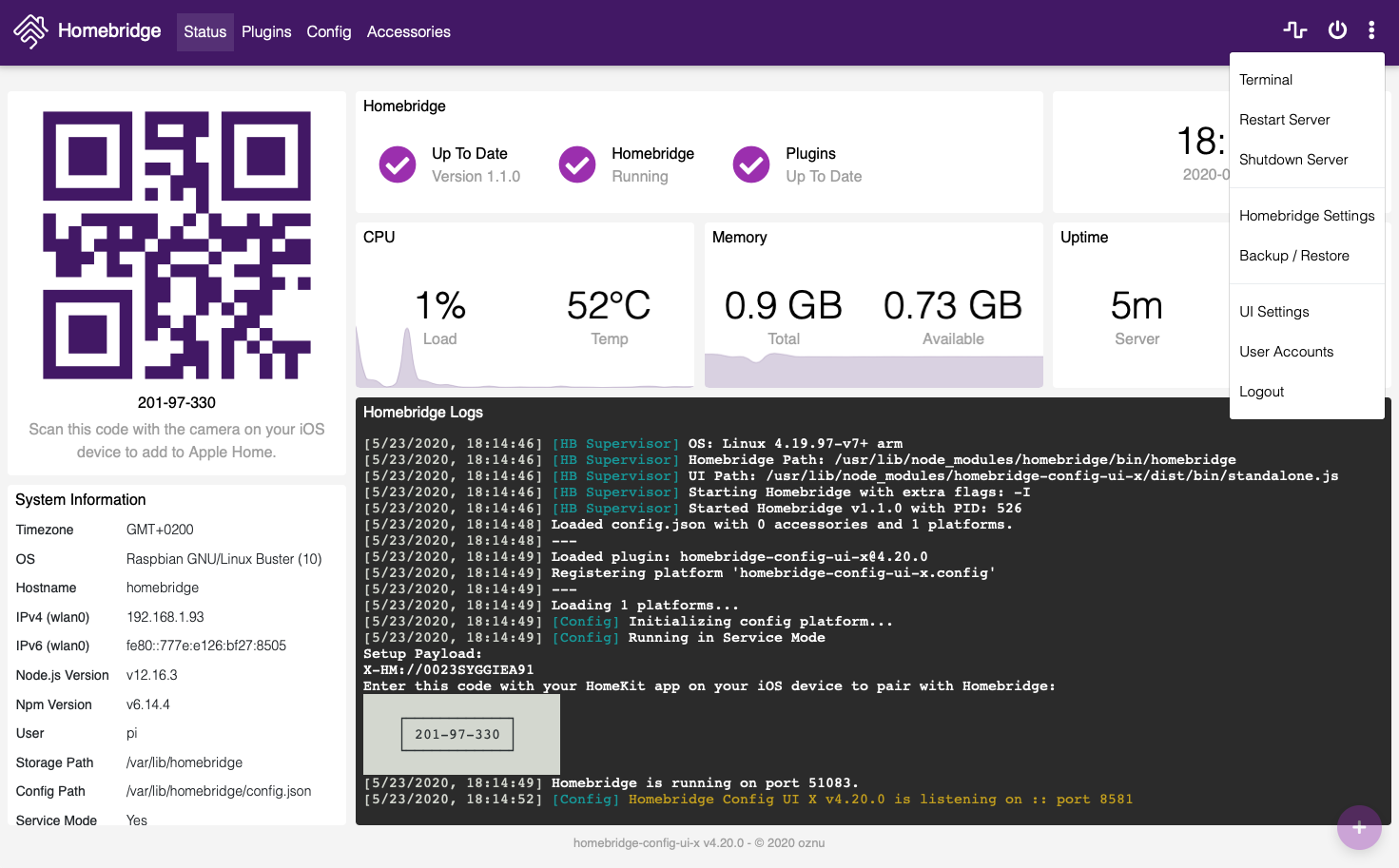
Task: Click the OS value Raspbian GNU/Linux Buster
Action: click(x=224, y=559)
